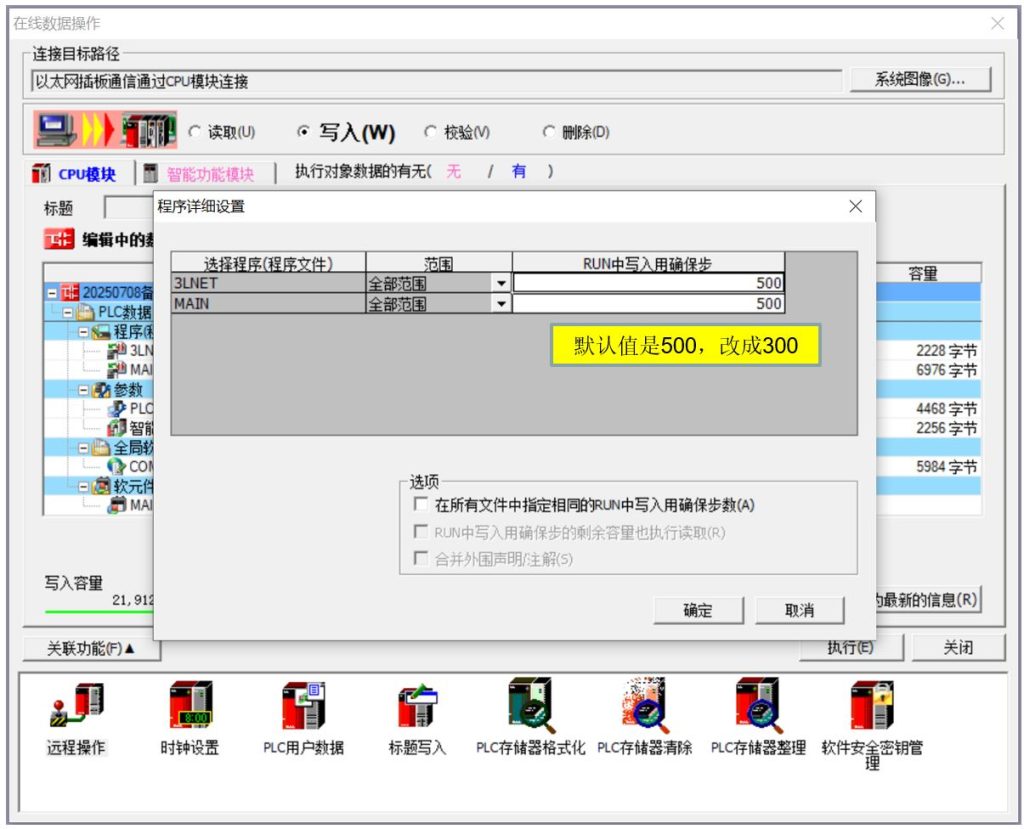Image resolution: width=1024 pixels, height=829 pixels.
Task: Open the PLC存储器格式化 format icon
Action: [x=530, y=705]
